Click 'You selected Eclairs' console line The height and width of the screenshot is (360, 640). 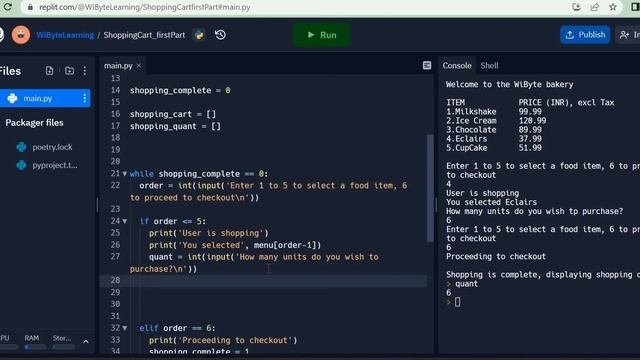491,202
